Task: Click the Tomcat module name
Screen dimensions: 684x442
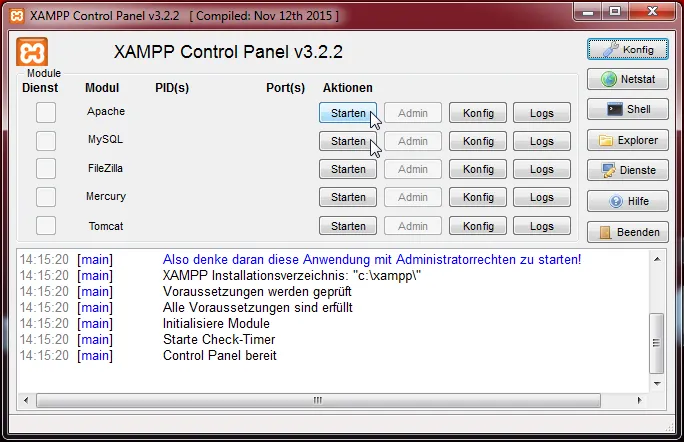Action: (106, 226)
